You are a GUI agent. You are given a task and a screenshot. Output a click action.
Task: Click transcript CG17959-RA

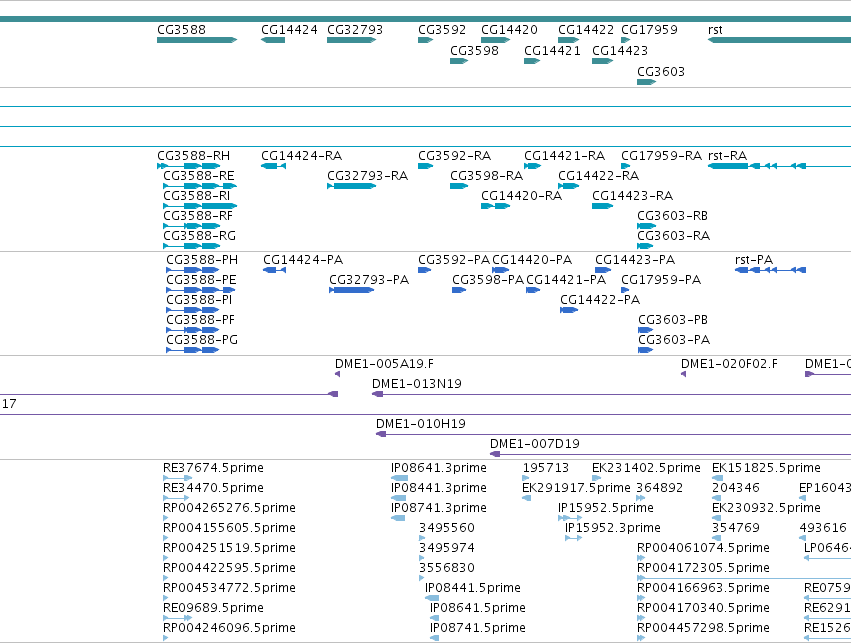pos(626,166)
